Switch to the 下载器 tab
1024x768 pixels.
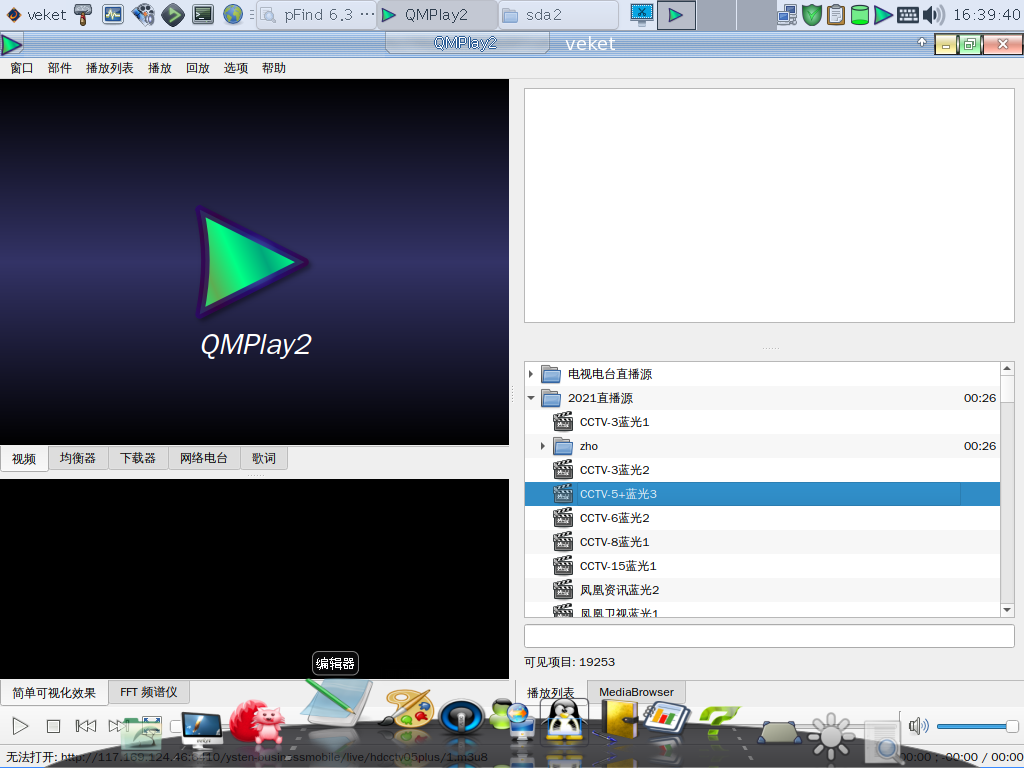138,458
